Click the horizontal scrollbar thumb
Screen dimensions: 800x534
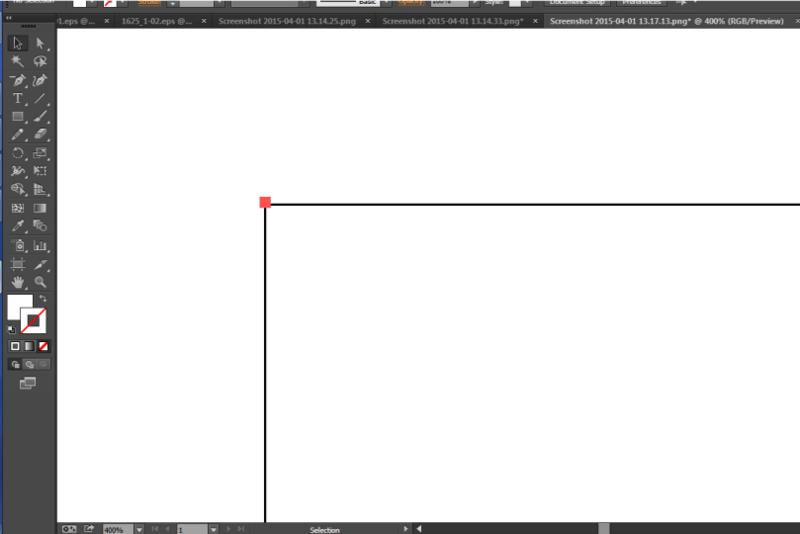click(x=604, y=529)
